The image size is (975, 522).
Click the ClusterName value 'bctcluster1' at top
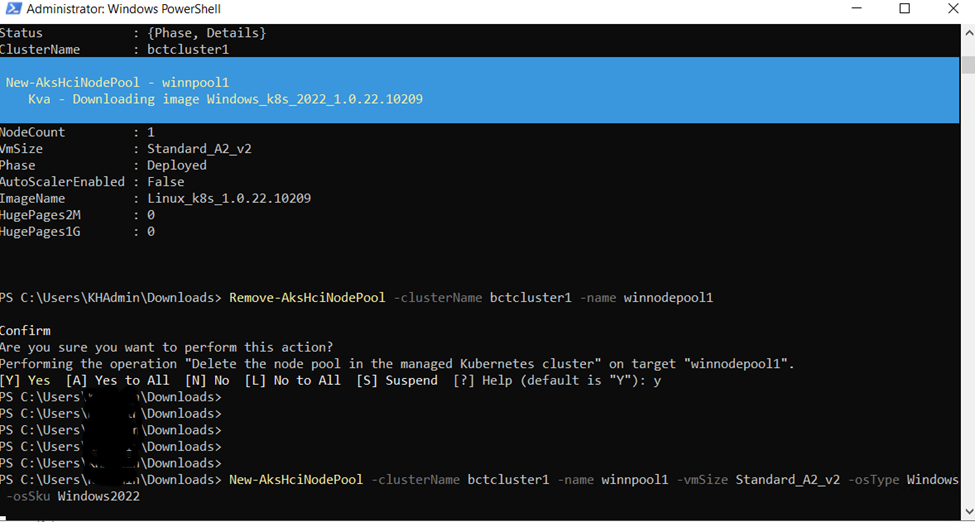[x=188, y=50]
